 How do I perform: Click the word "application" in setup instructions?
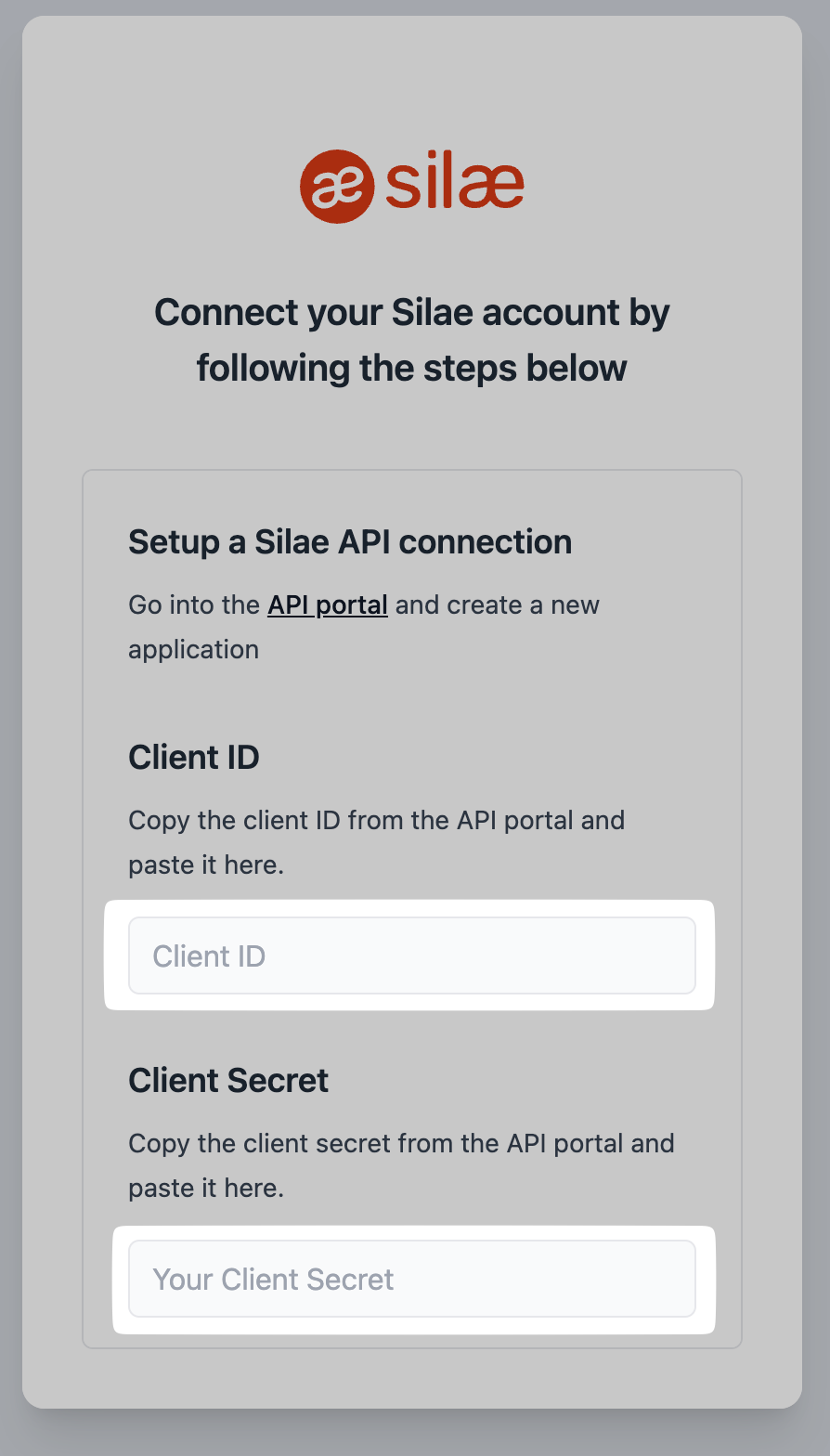(193, 649)
